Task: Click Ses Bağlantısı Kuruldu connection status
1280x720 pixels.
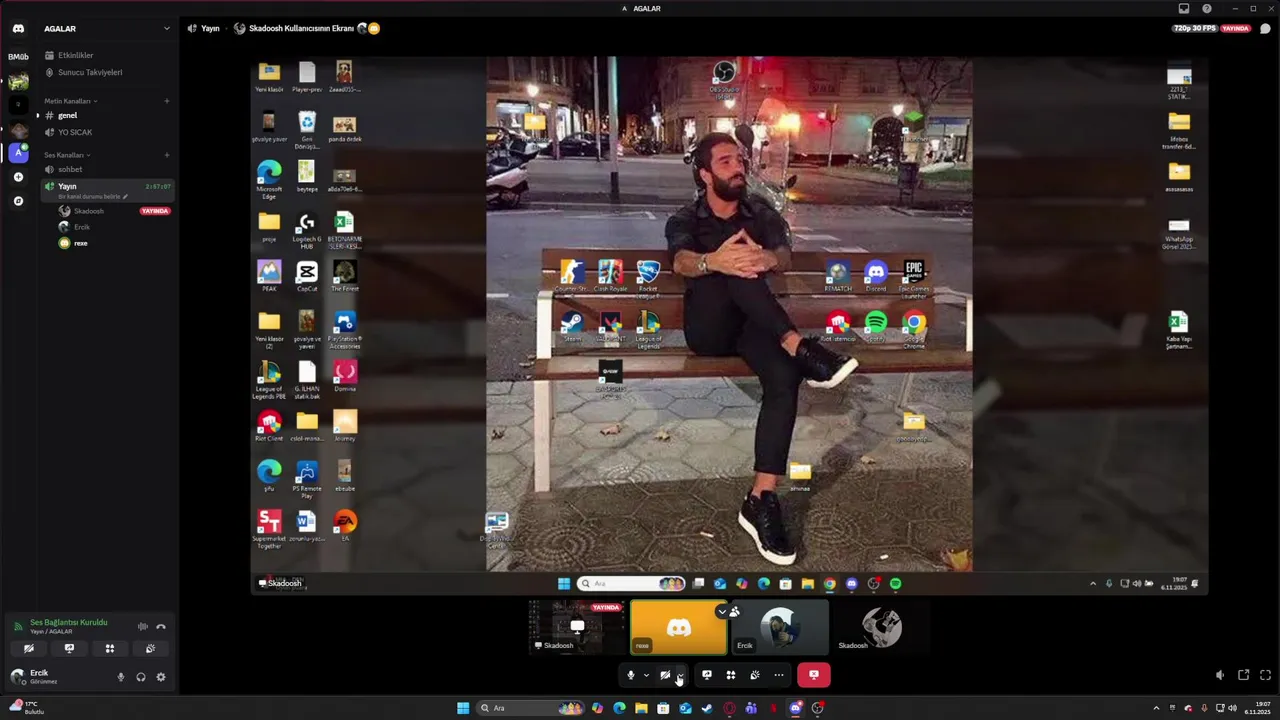Action: (68, 622)
